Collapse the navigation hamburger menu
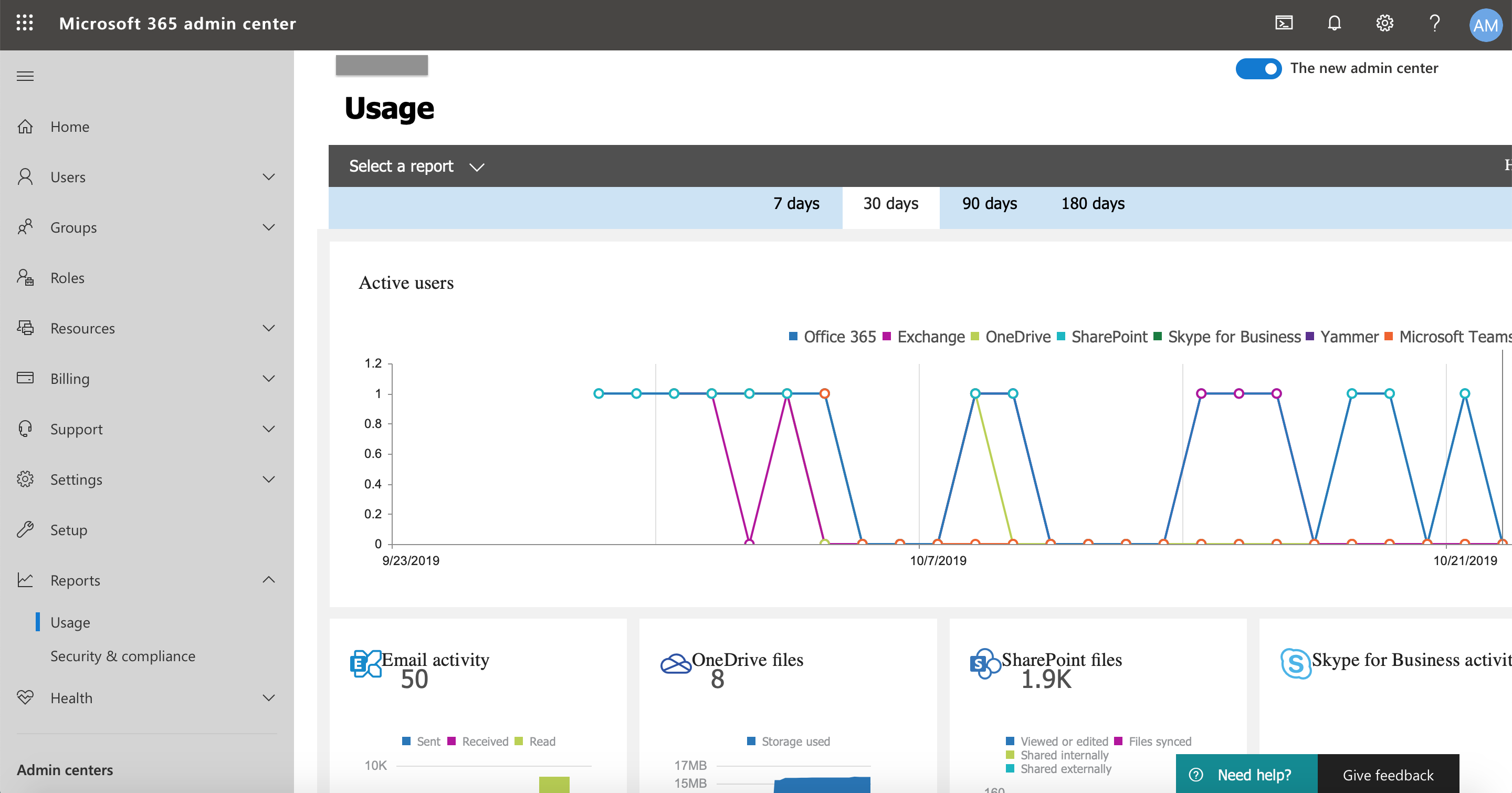1512x793 pixels. 25,76
